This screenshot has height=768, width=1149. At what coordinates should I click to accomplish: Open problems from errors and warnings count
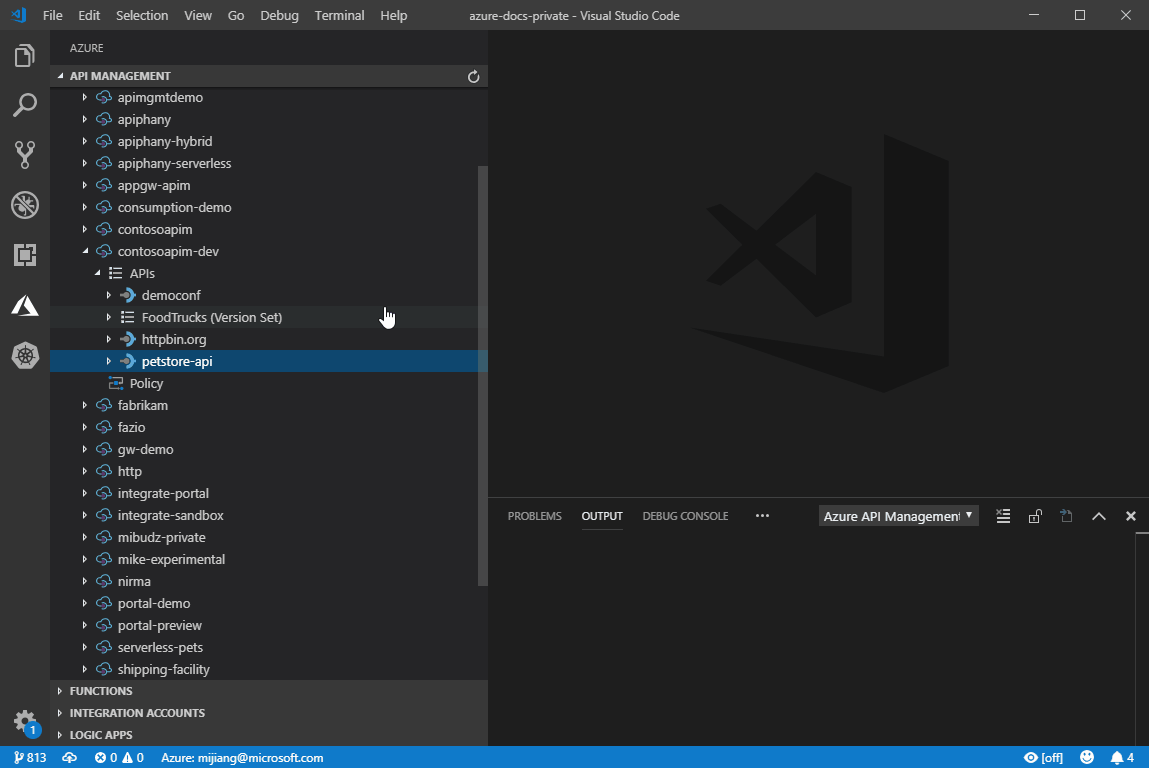119,758
